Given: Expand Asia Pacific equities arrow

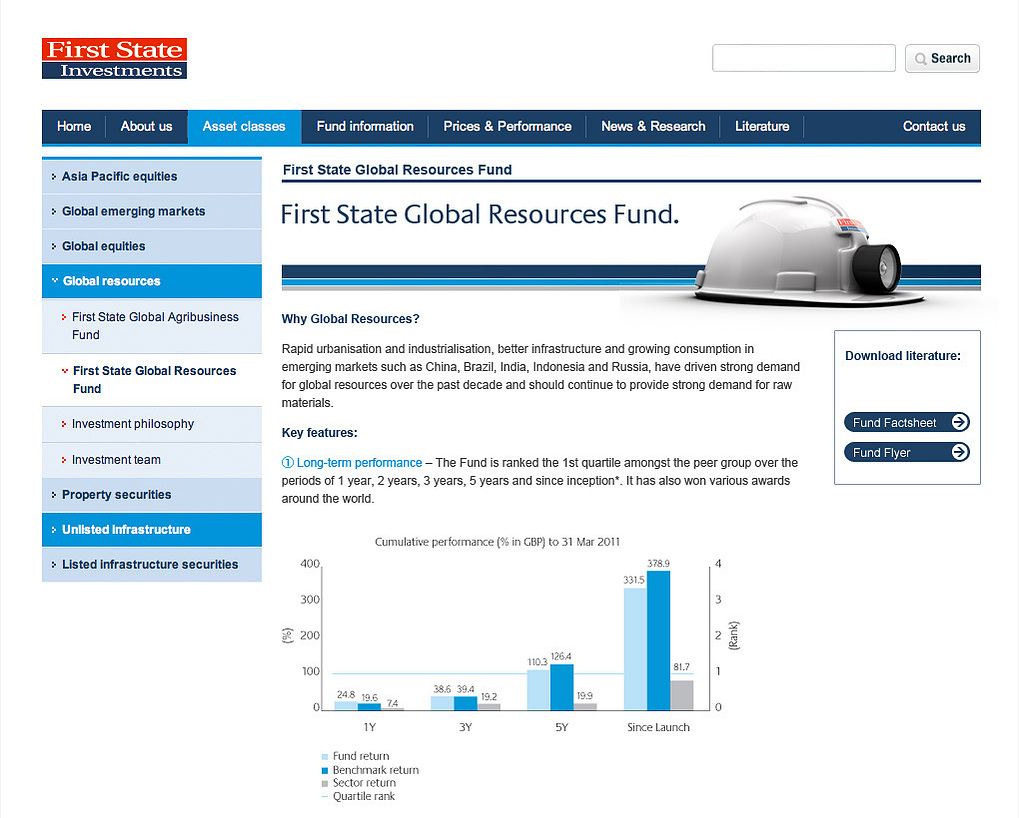Looking at the screenshot, I should point(54,176).
